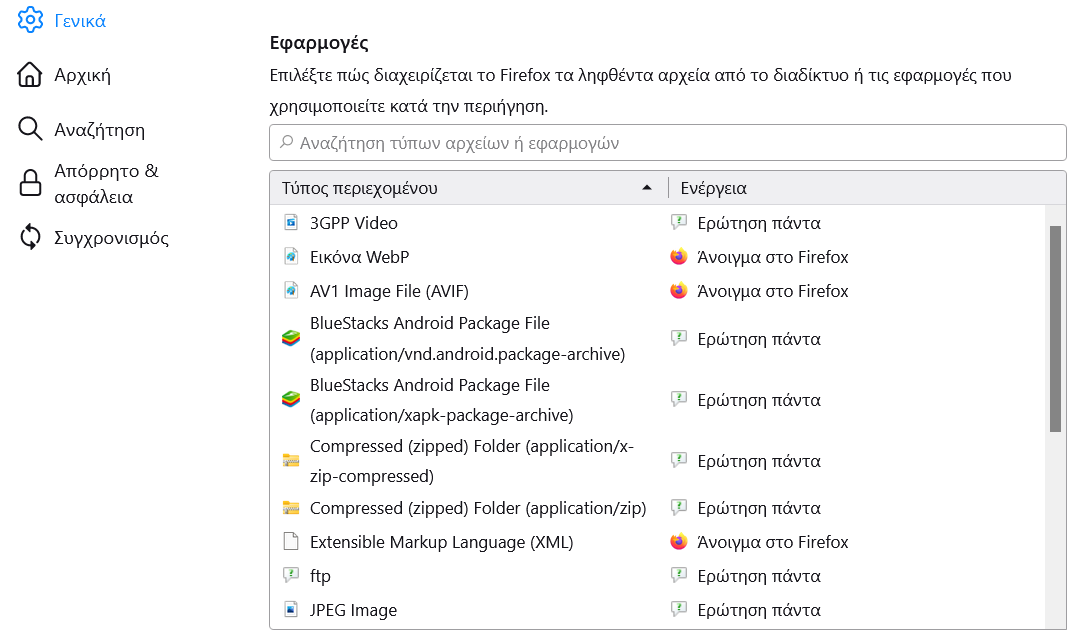Click the AV1 Image File icon
This screenshot has height=643, width=1081.
291,291
